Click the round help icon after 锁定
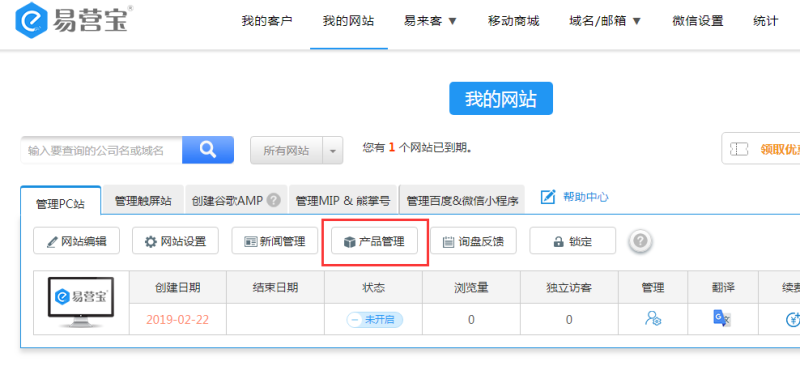Screen dimensions: 800x366 click(x=641, y=240)
